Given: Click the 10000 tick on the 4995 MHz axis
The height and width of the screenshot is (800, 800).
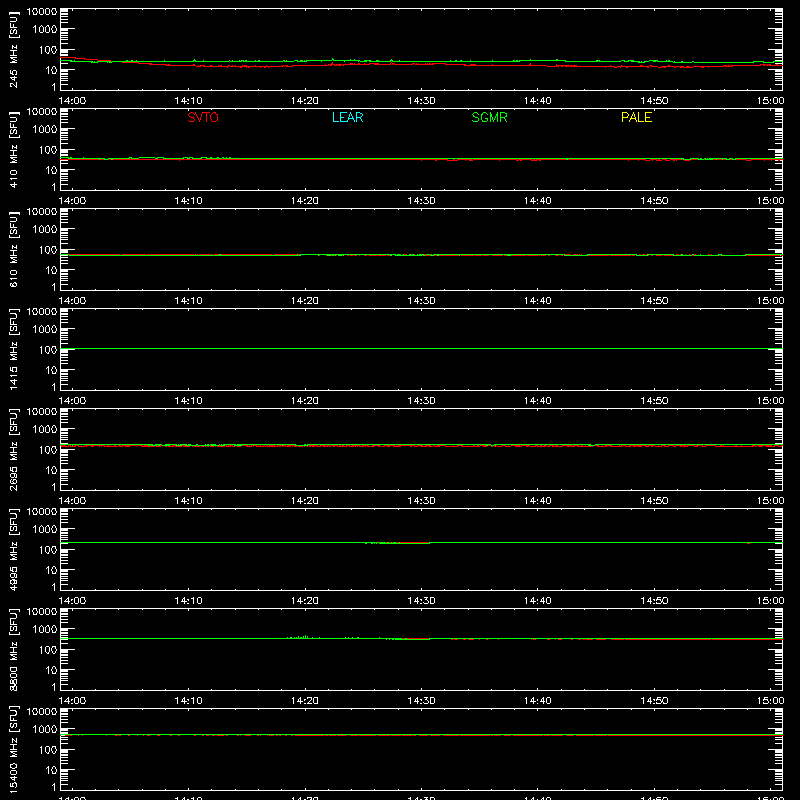Looking at the screenshot, I should point(42,511).
